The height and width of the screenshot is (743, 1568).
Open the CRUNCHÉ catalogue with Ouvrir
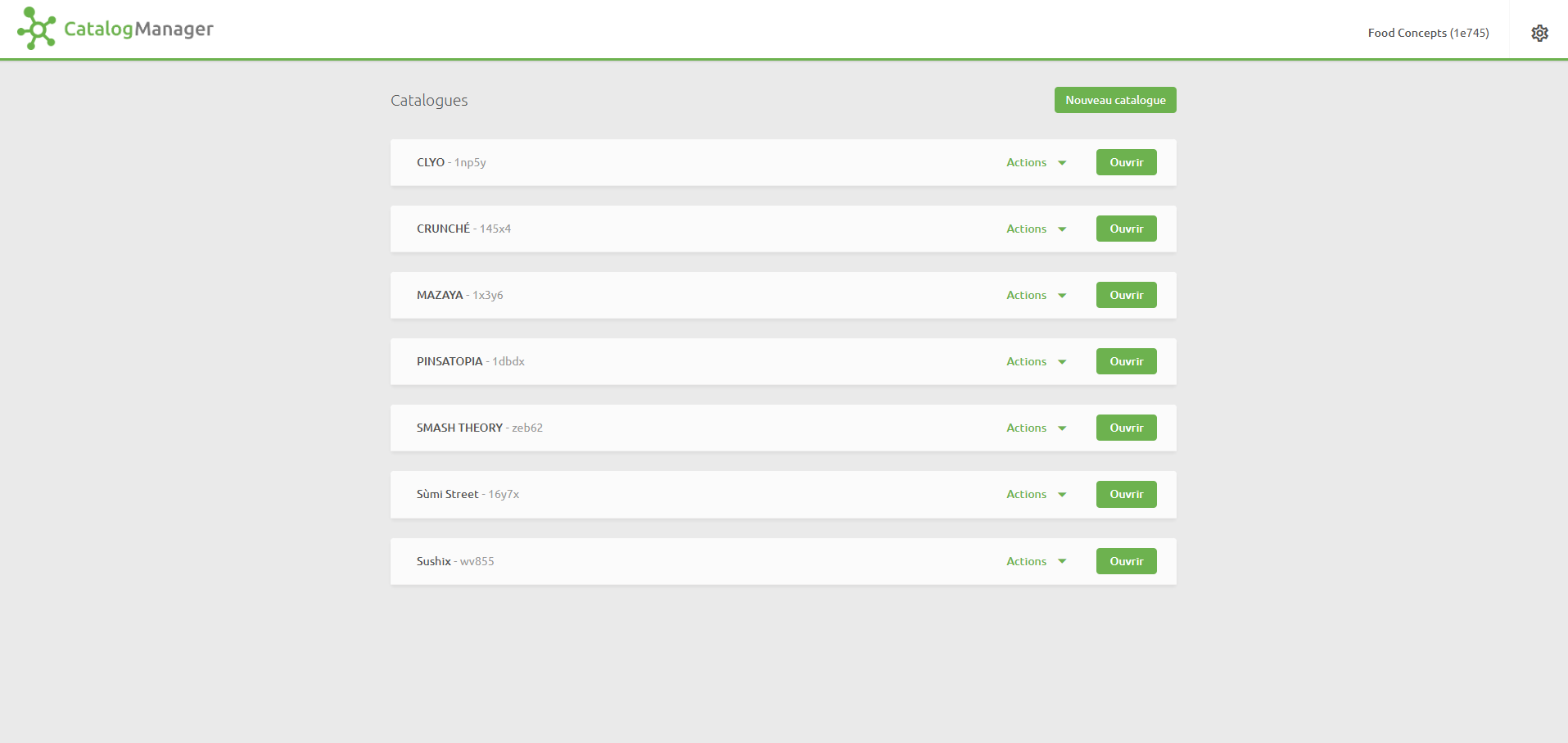[1126, 229]
